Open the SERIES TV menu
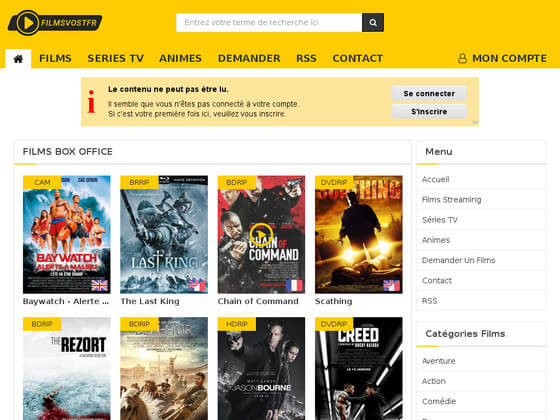This screenshot has width=560, height=420. [x=115, y=58]
